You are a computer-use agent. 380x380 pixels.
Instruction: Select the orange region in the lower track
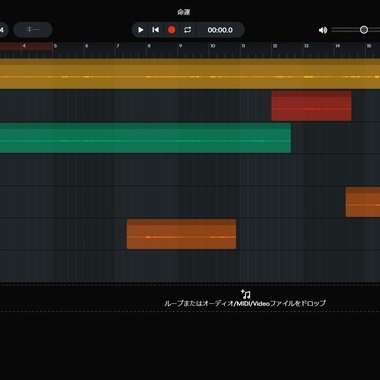tap(181, 234)
